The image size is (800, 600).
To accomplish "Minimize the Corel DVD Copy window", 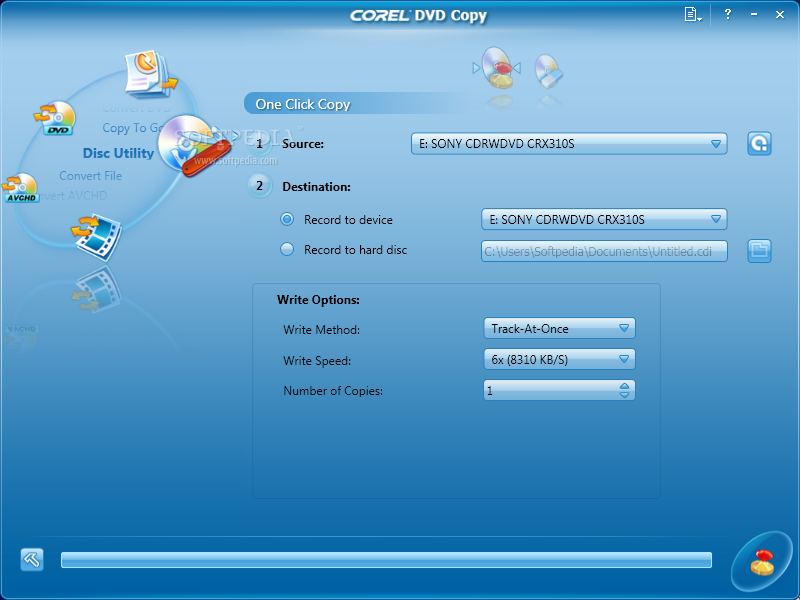I will click(754, 14).
